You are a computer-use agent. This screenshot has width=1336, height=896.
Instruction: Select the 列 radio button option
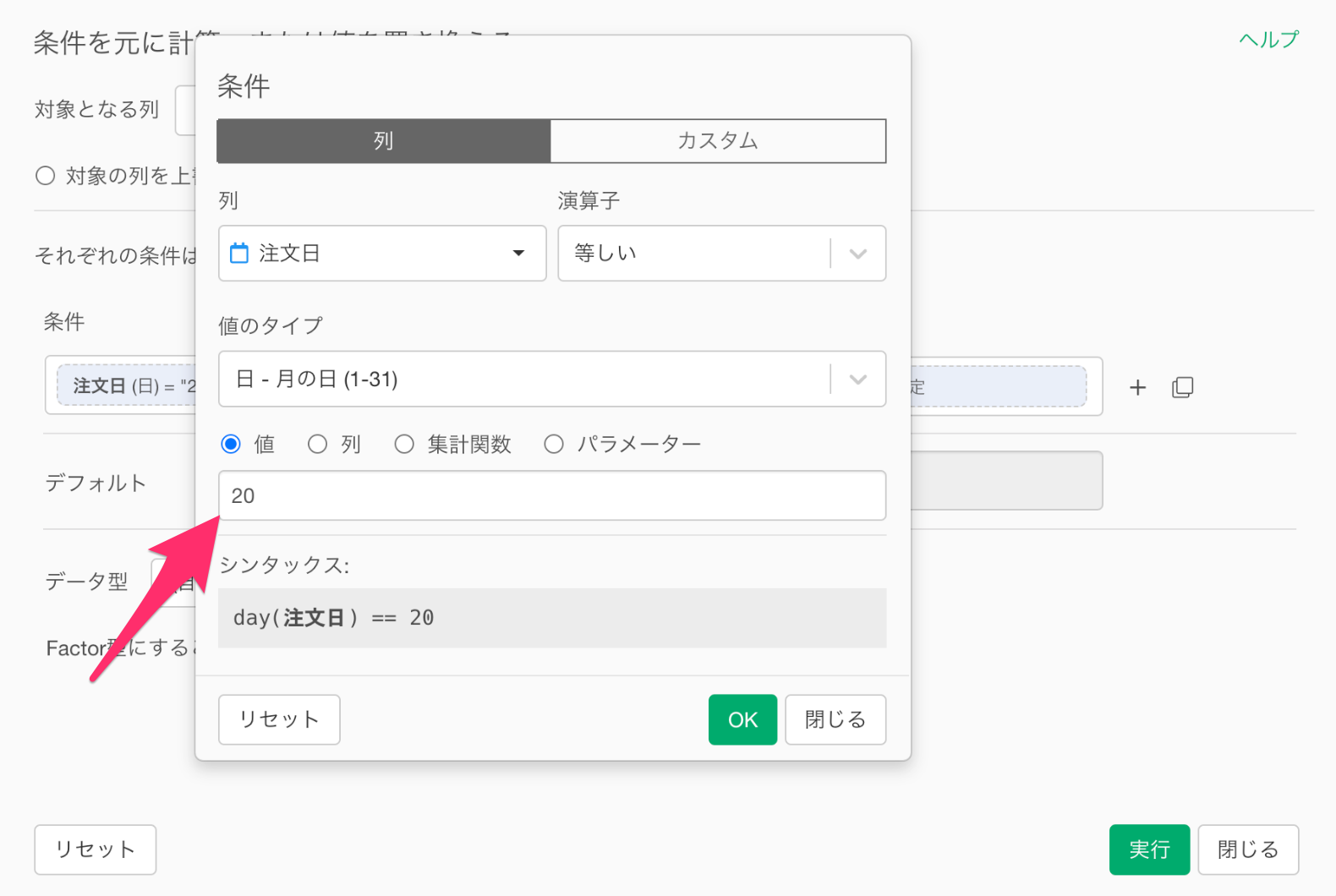click(x=318, y=444)
